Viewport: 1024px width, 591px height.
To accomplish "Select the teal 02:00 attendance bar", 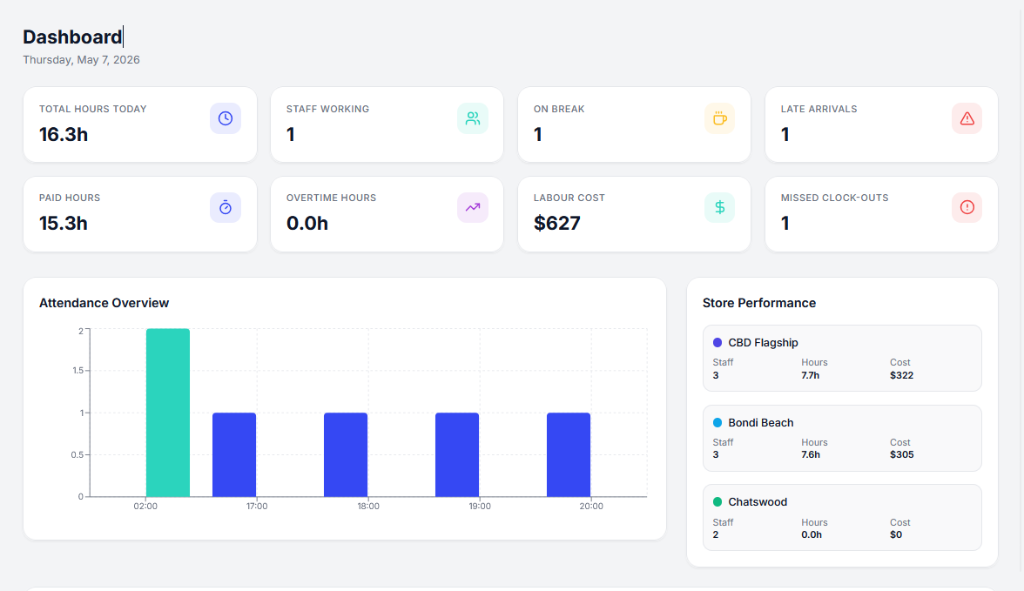I will click(168, 413).
